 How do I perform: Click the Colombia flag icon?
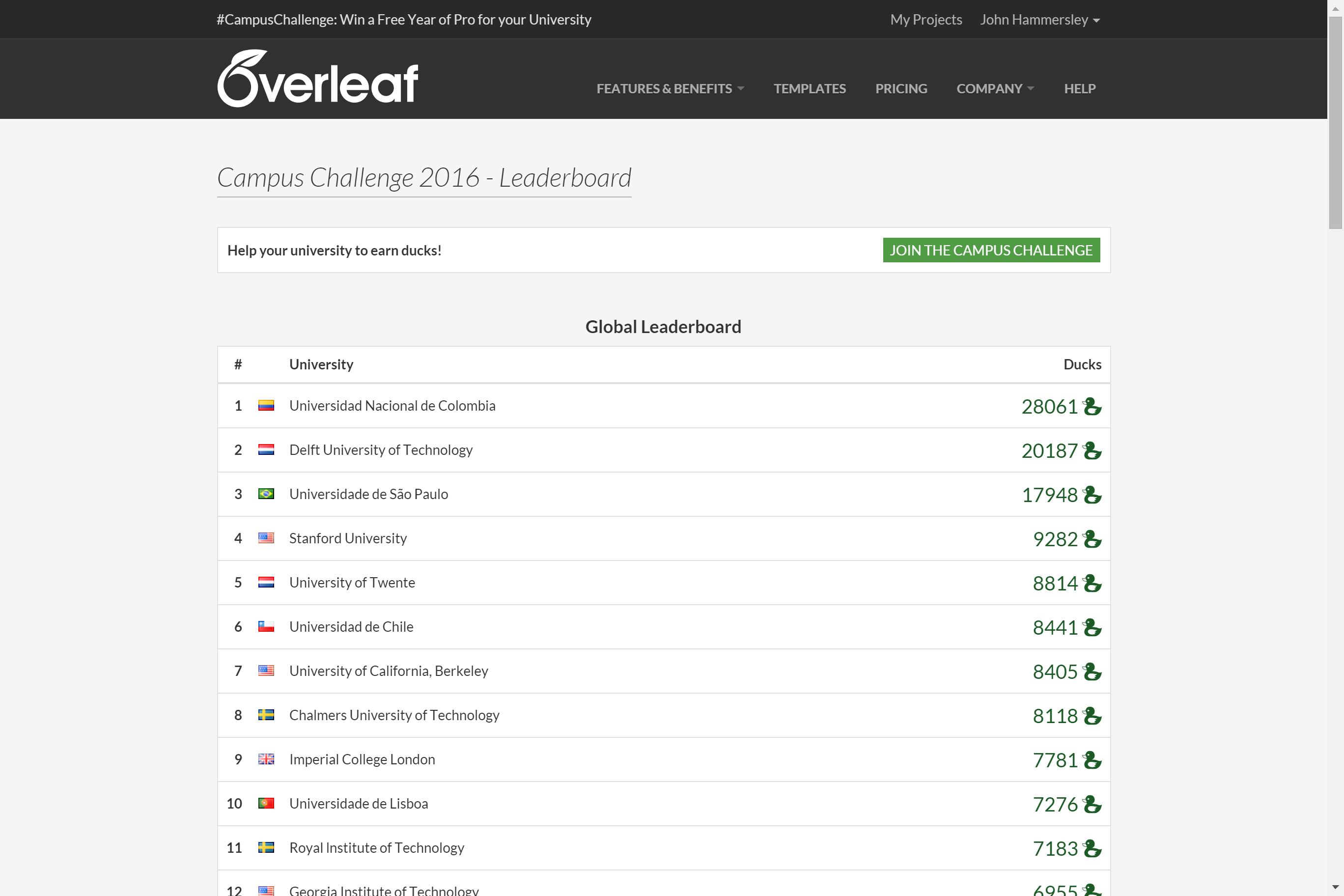click(x=266, y=406)
